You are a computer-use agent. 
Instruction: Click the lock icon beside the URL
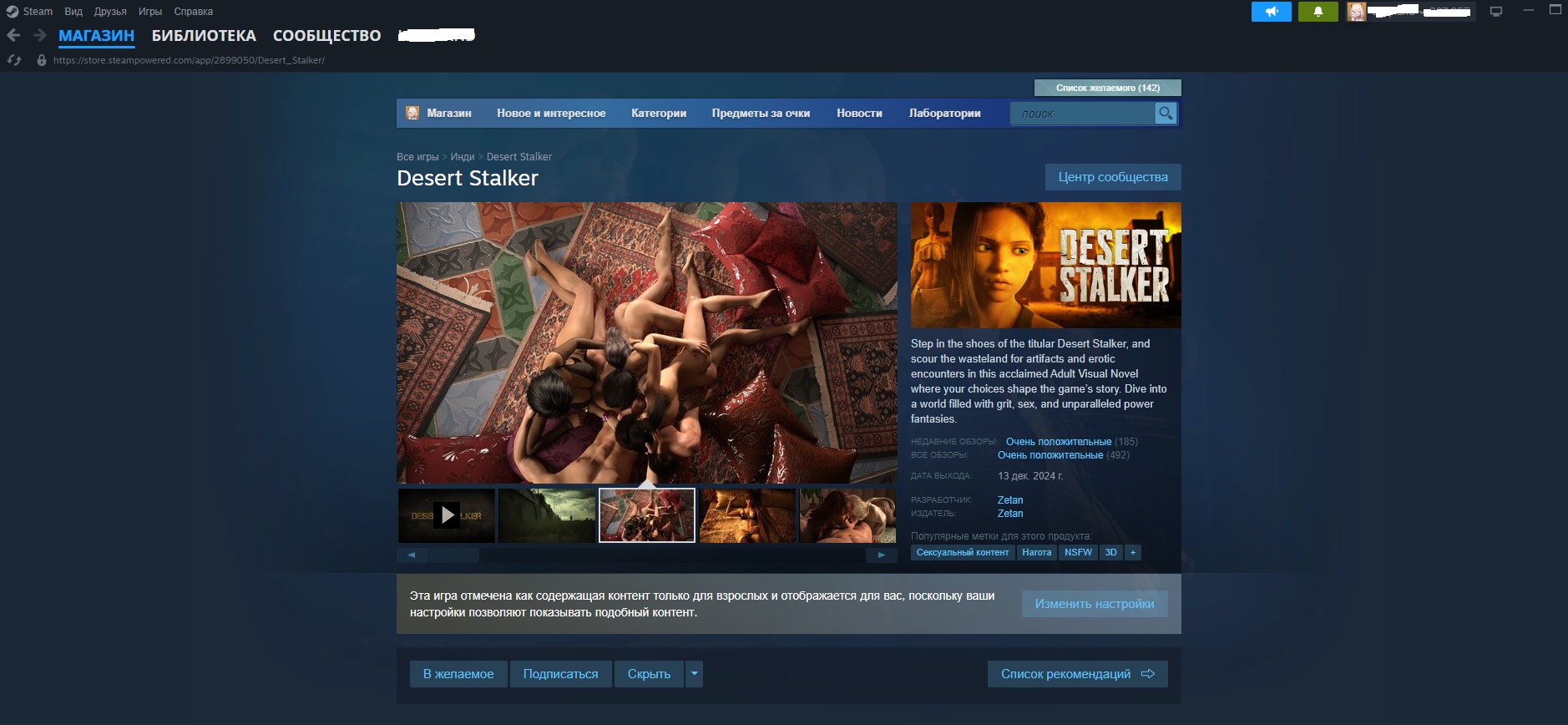pyautogui.click(x=42, y=60)
